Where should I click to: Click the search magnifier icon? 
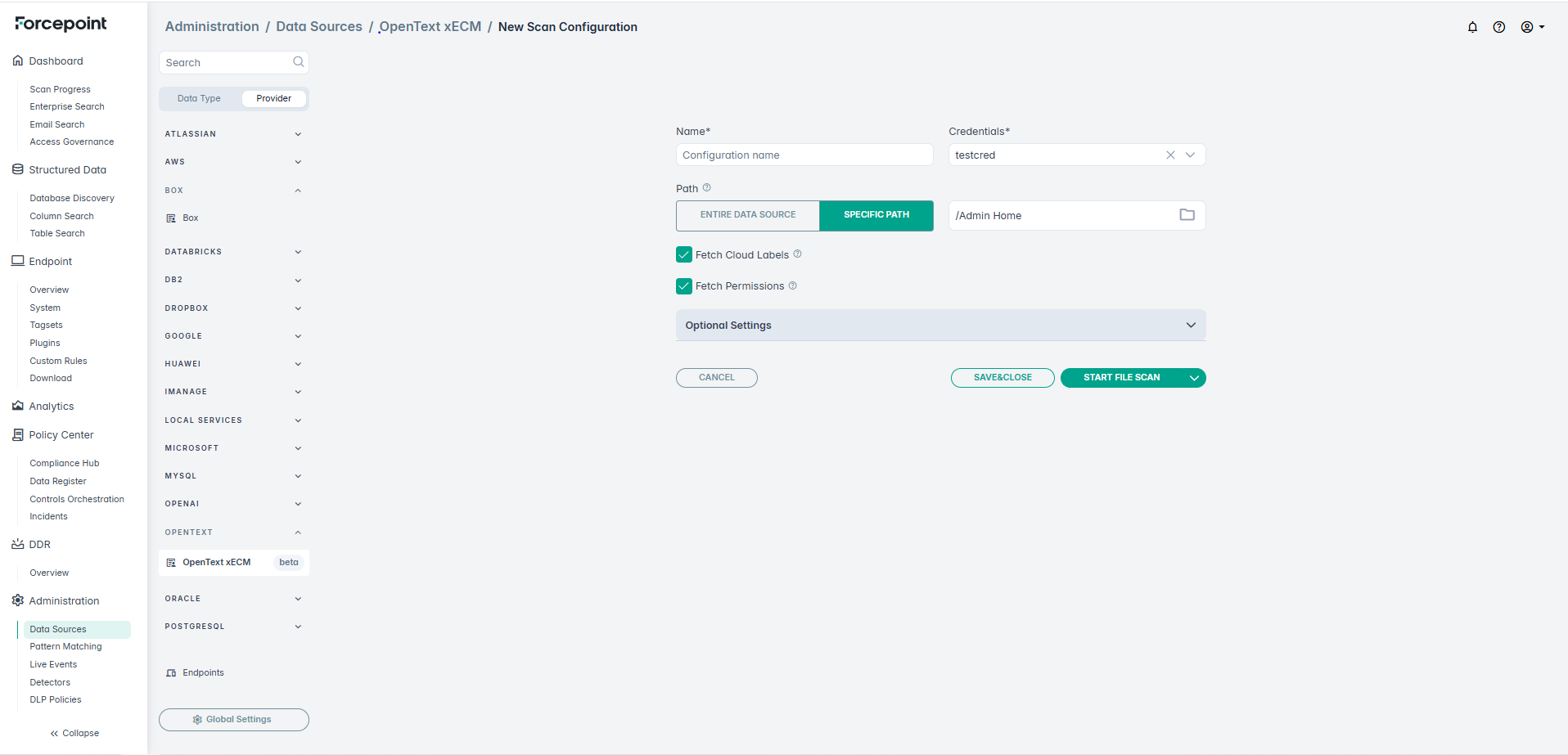[x=298, y=62]
